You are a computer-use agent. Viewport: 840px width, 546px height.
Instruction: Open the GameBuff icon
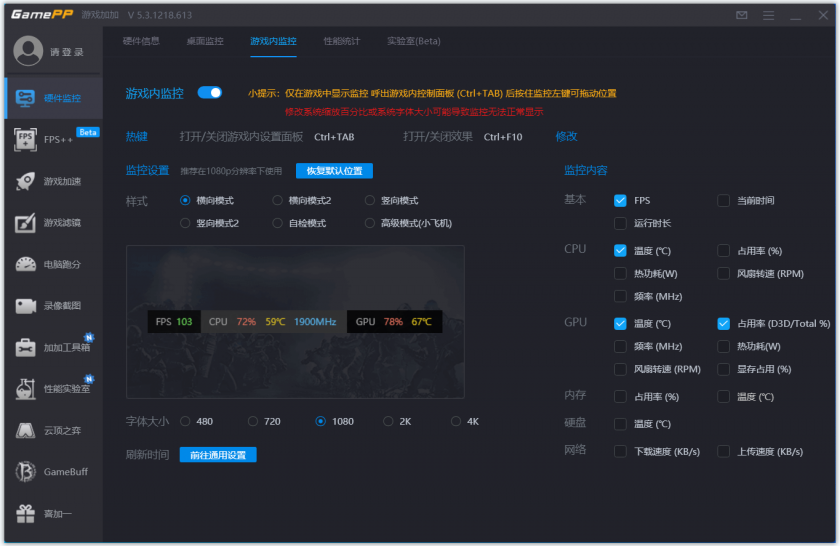point(25,472)
